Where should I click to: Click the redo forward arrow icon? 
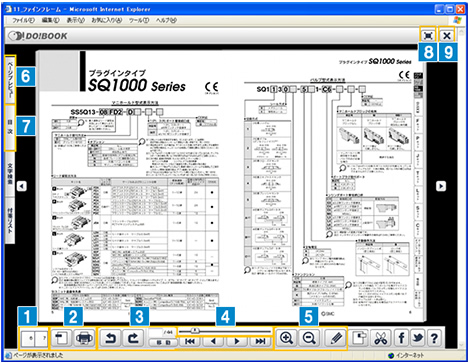click(x=133, y=338)
